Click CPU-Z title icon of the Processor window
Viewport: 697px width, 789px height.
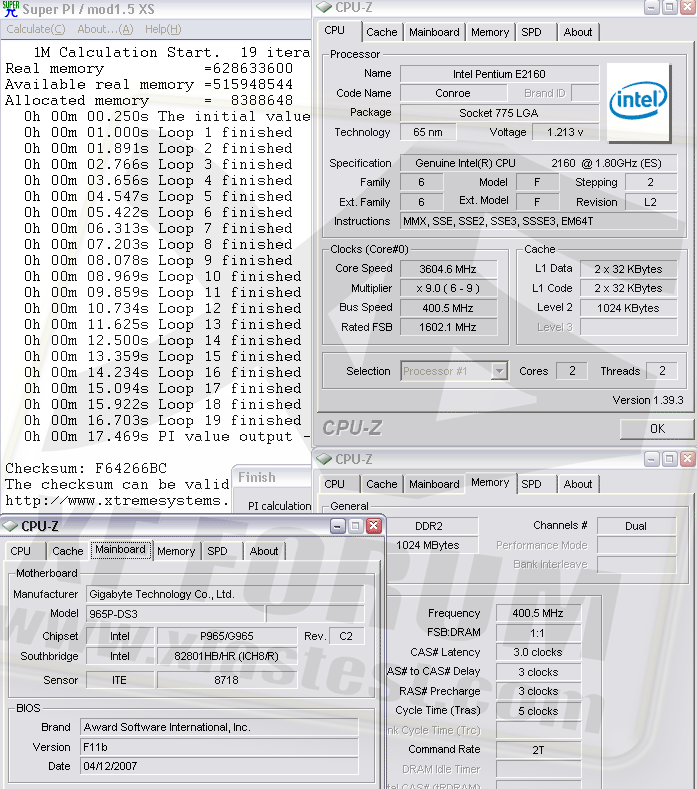click(x=325, y=8)
